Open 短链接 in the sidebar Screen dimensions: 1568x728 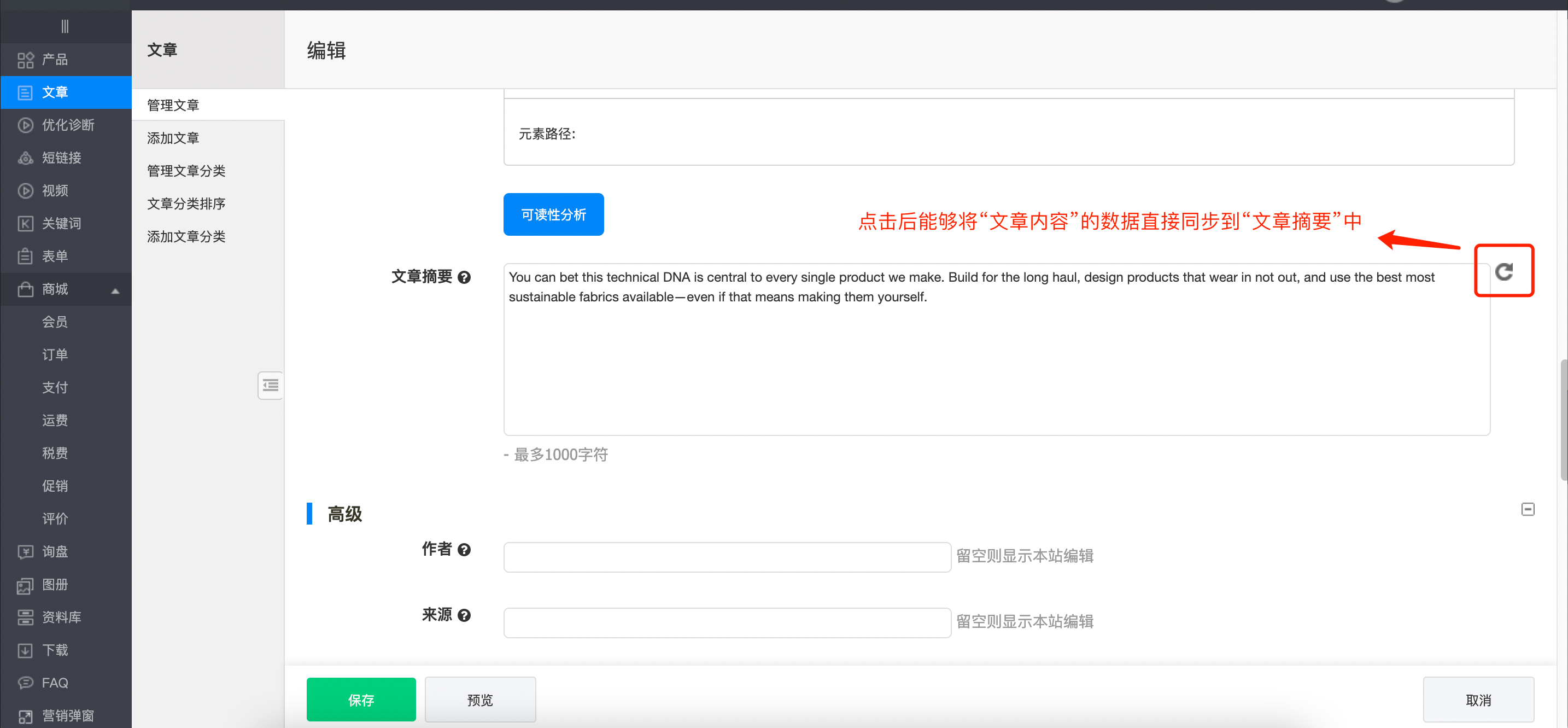click(61, 158)
